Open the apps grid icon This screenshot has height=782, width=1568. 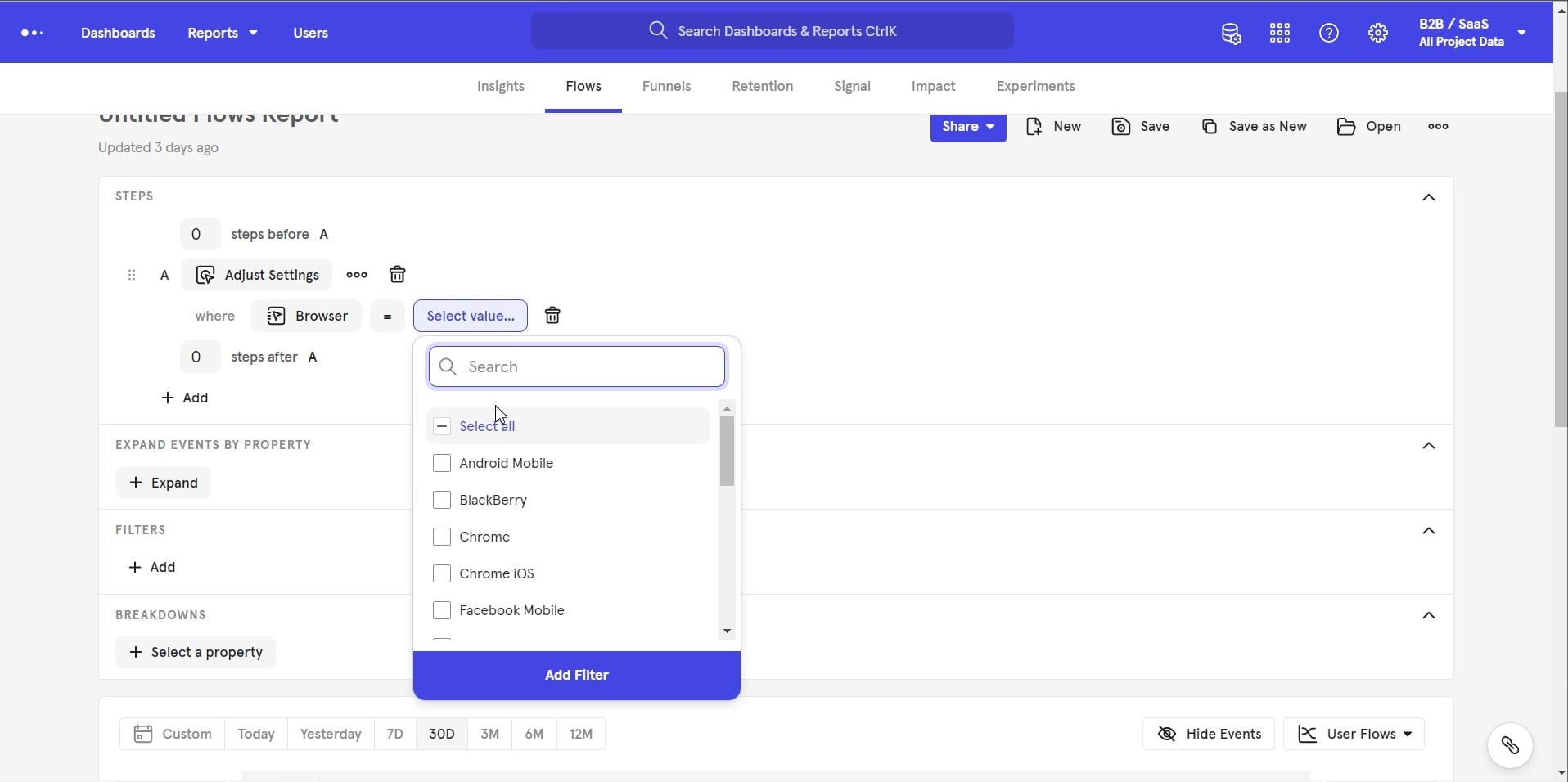[1278, 33]
